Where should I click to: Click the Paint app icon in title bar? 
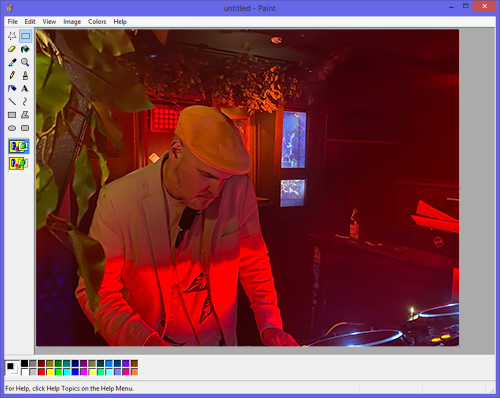click(x=9, y=8)
